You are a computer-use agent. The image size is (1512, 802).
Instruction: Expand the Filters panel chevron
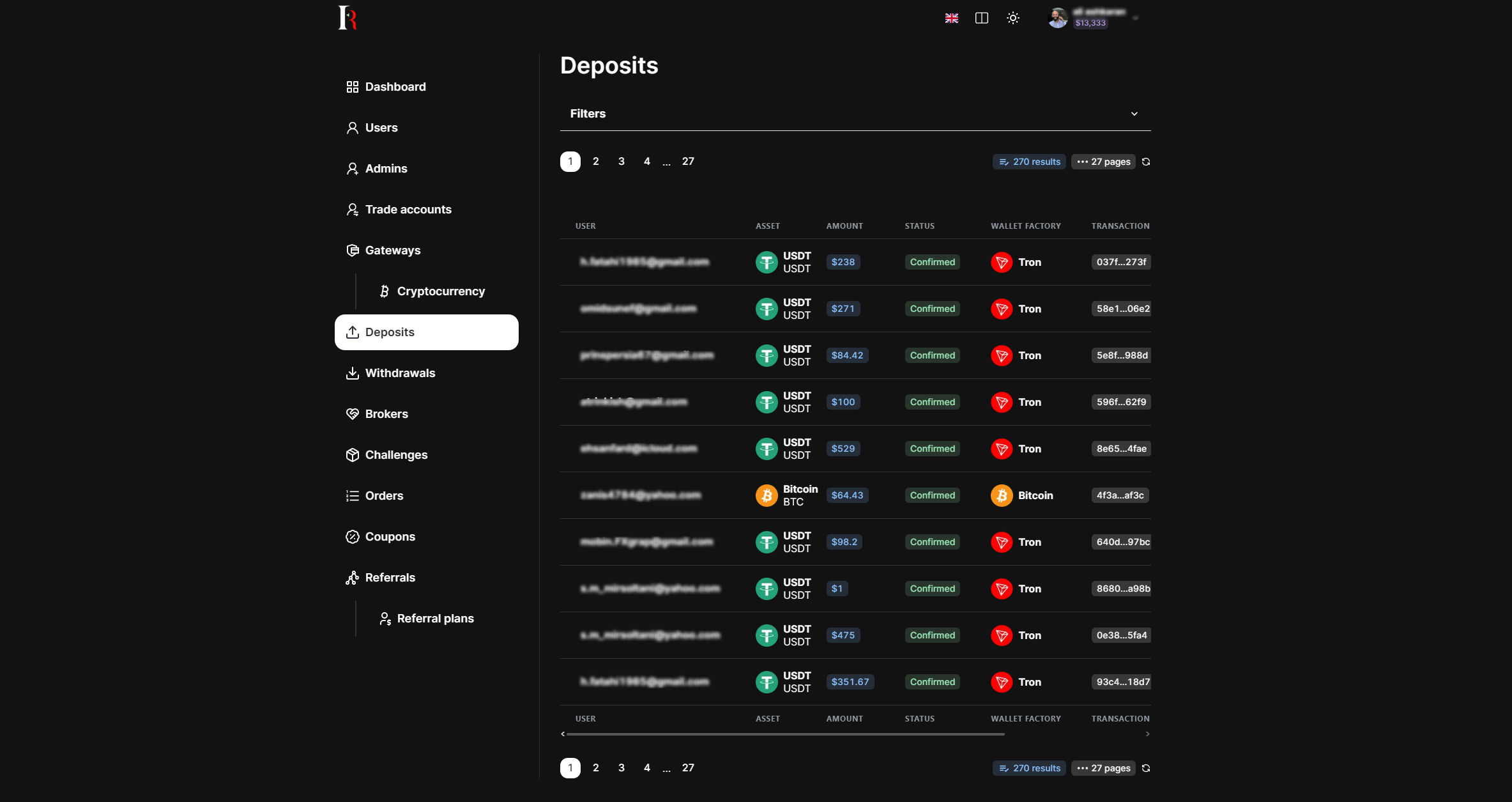pos(1134,114)
